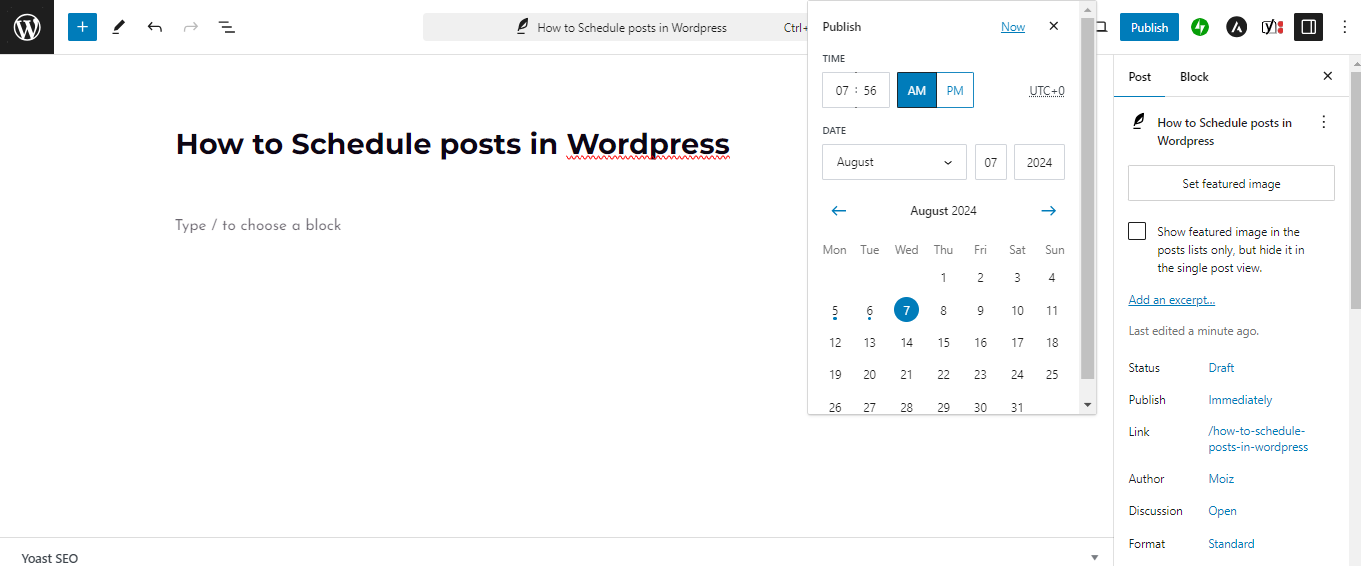Viewport: 1361px width, 566px height.
Task: Open post actions three-dot menu
Action: (1324, 122)
